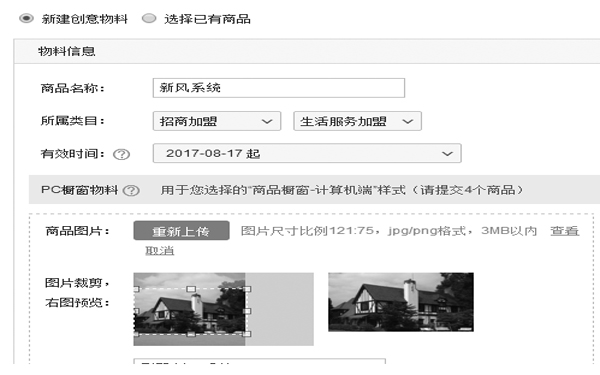Open the 生活服务加盟 subcategory dropdown
Image resolution: width=600 pixels, height=375 pixels.
[357, 121]
